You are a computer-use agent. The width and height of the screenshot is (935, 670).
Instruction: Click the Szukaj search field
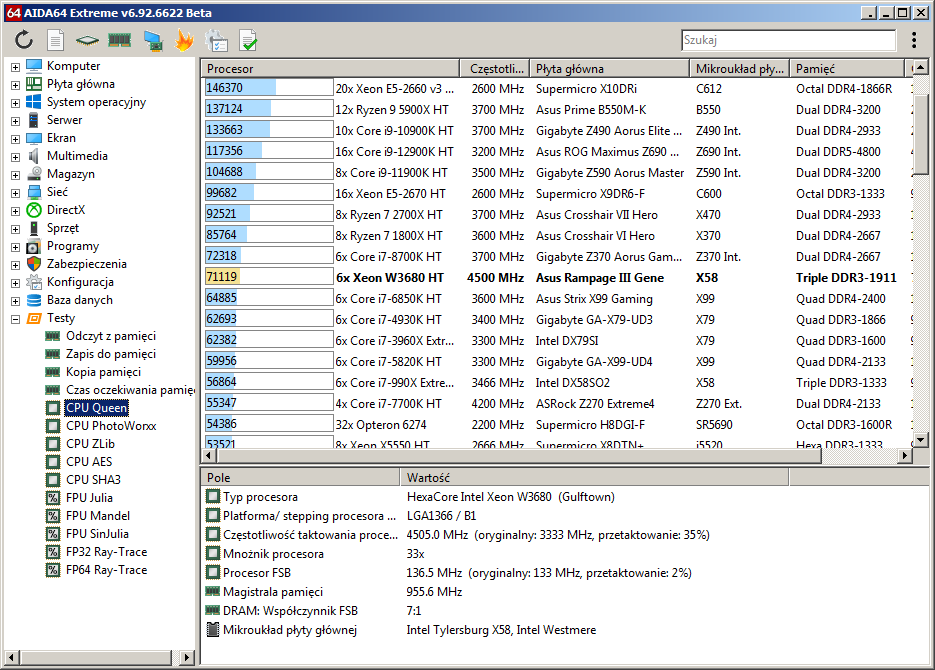click(x=788, y=41)
